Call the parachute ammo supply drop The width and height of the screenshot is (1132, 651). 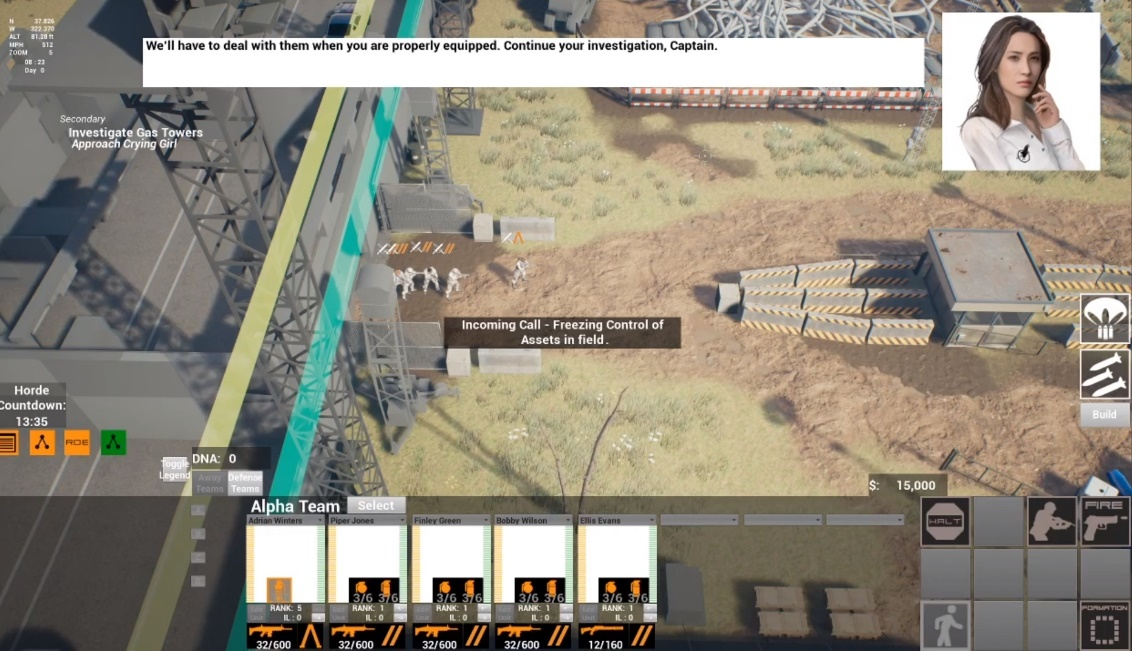coord(1104,318)
